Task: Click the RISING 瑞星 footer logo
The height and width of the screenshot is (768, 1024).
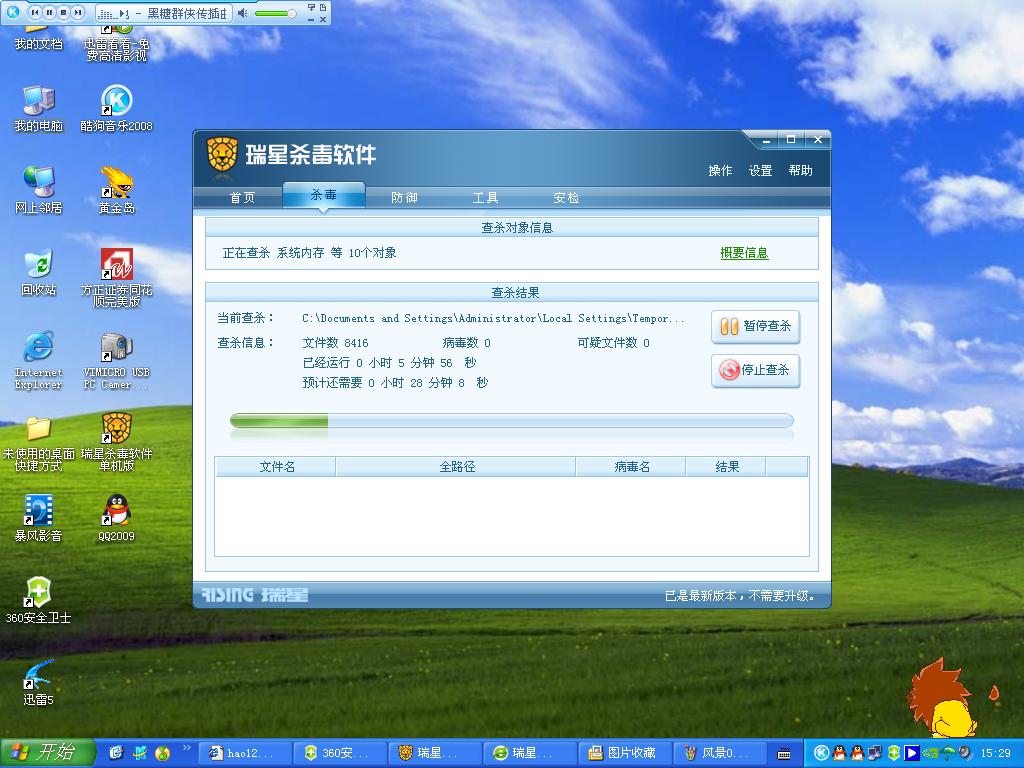Action: pos(254,595)
